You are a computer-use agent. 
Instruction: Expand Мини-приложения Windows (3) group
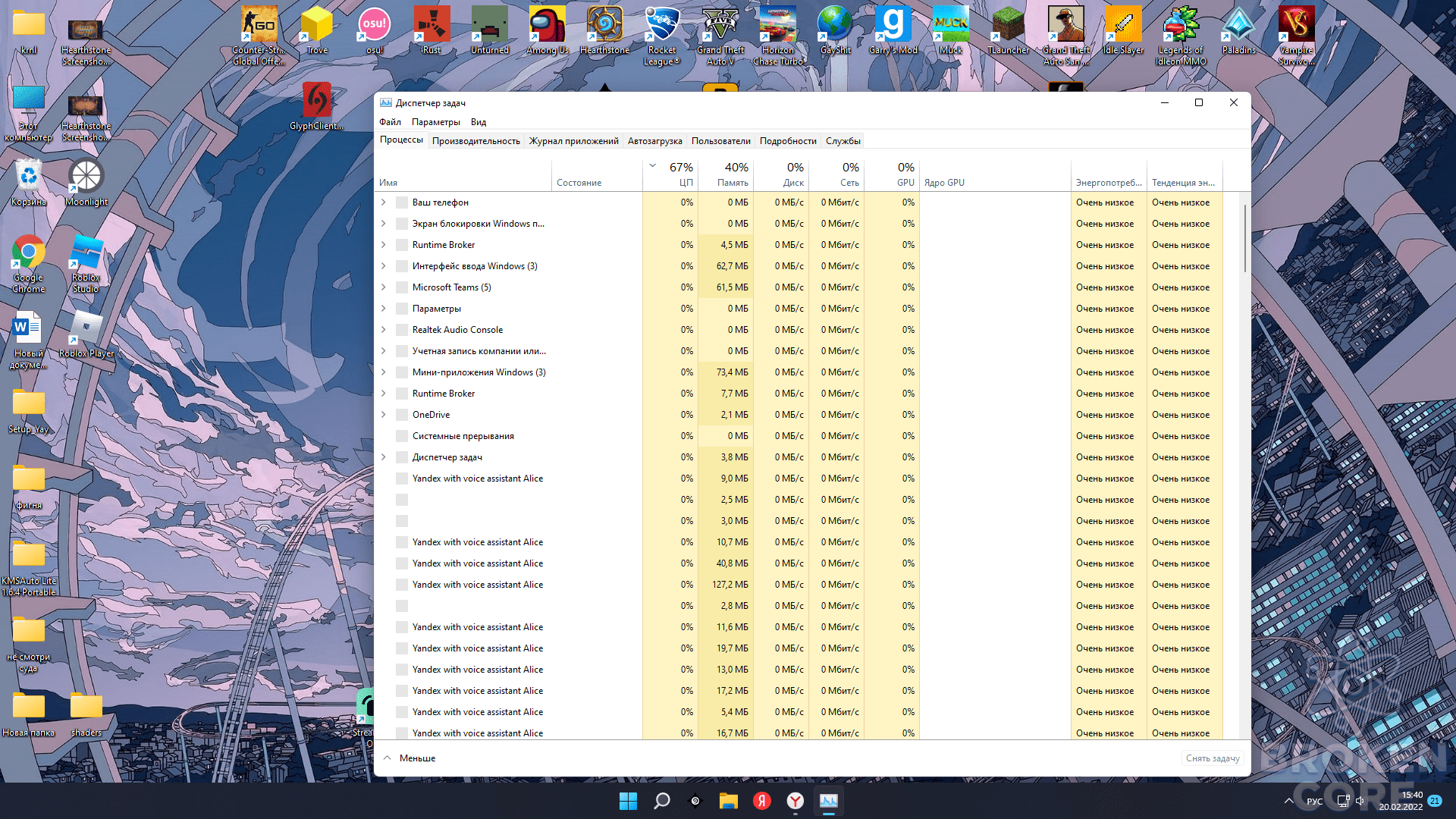384,372
